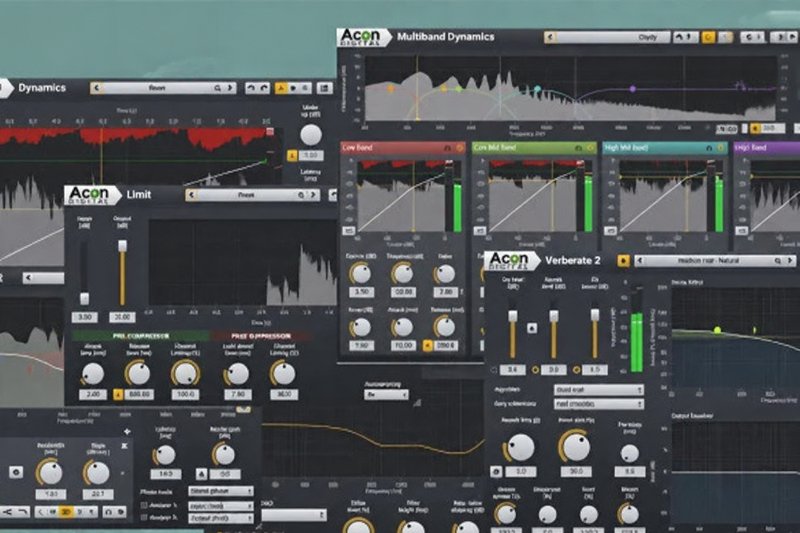
Task: Open the preset search in Verberate 2
Action: [778, 261]
